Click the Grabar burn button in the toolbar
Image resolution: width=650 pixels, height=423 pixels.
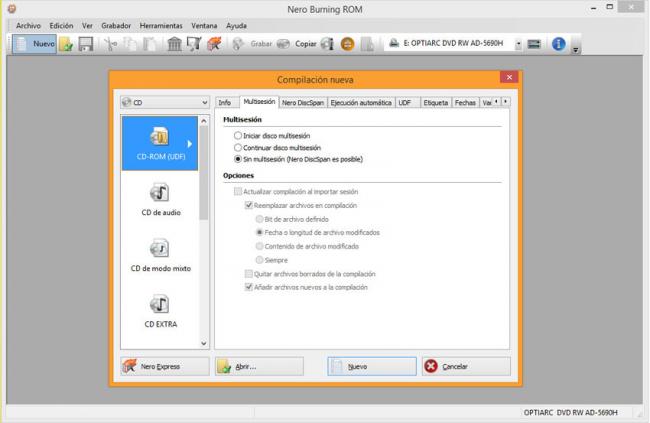[252, 44]
